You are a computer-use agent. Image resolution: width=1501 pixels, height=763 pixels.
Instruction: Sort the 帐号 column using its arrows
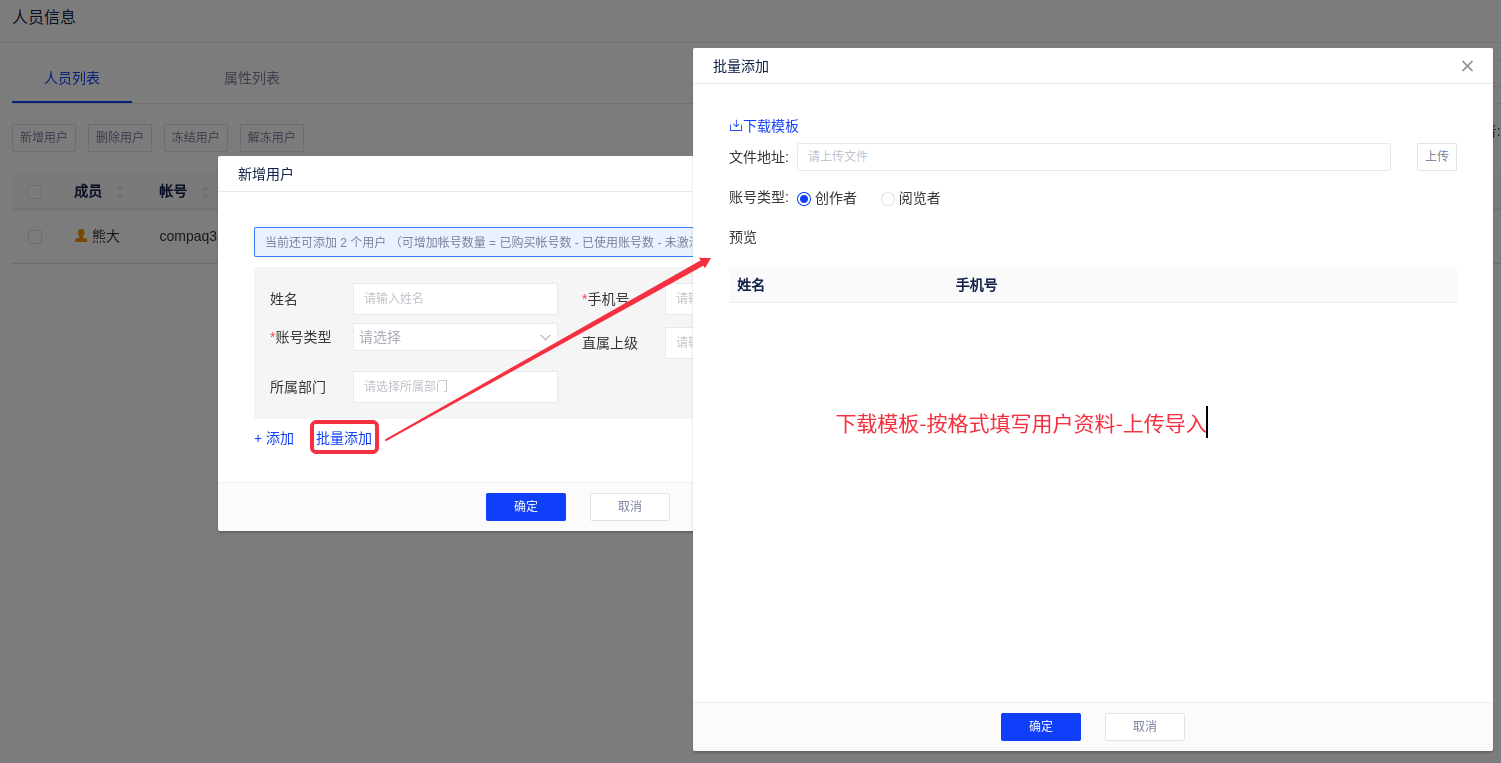[x=205, y=192]
